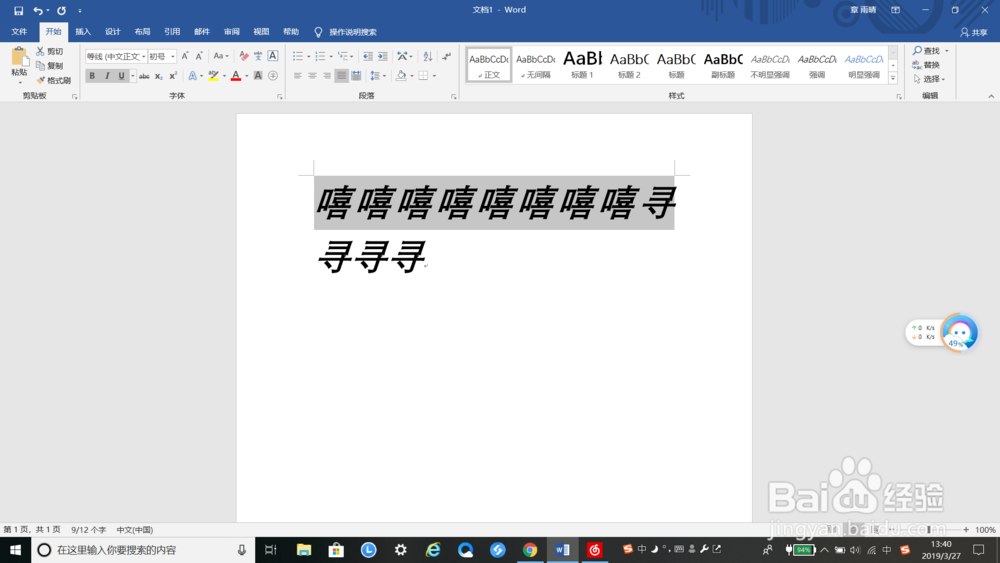Save document using quick access floppy icon

(18, 10)
